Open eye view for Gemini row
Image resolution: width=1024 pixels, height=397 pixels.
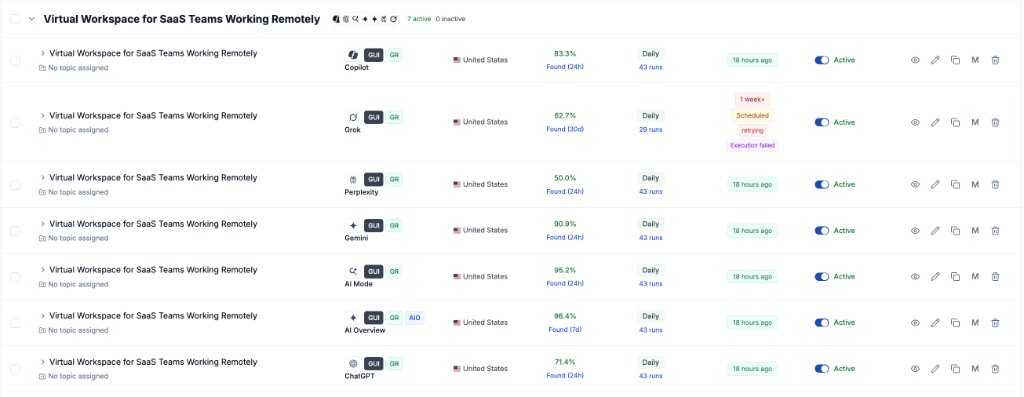coord(915,230)
